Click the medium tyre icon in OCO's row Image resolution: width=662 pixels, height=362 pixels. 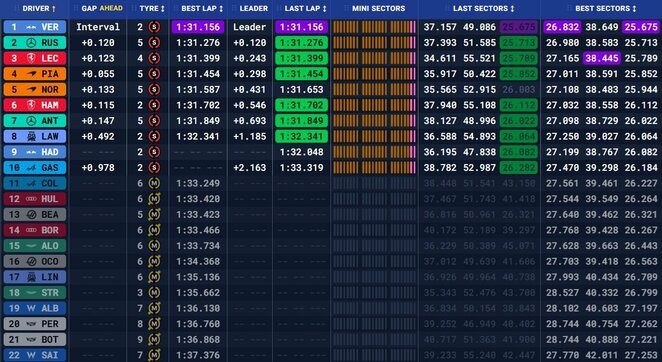click(154, 261)
